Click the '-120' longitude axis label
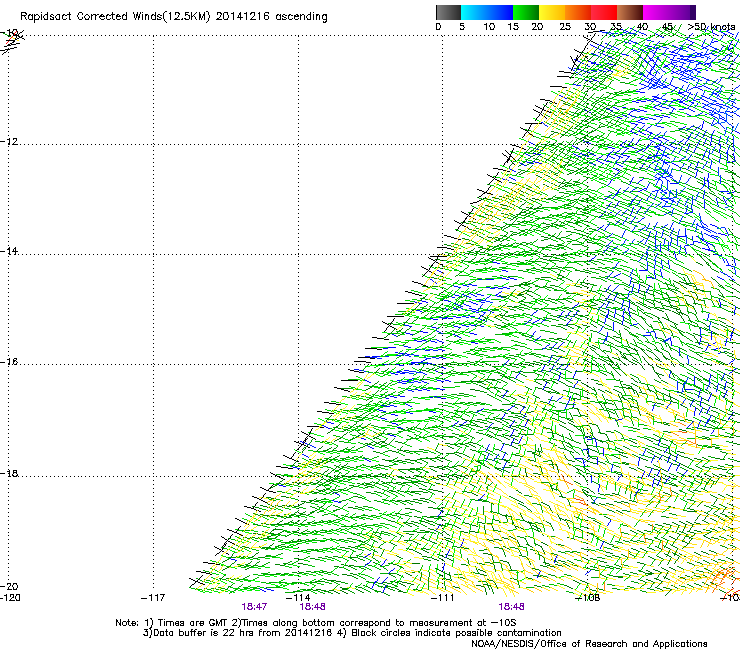This screenshot has width=740, height=650. click(x=10, y=598)
